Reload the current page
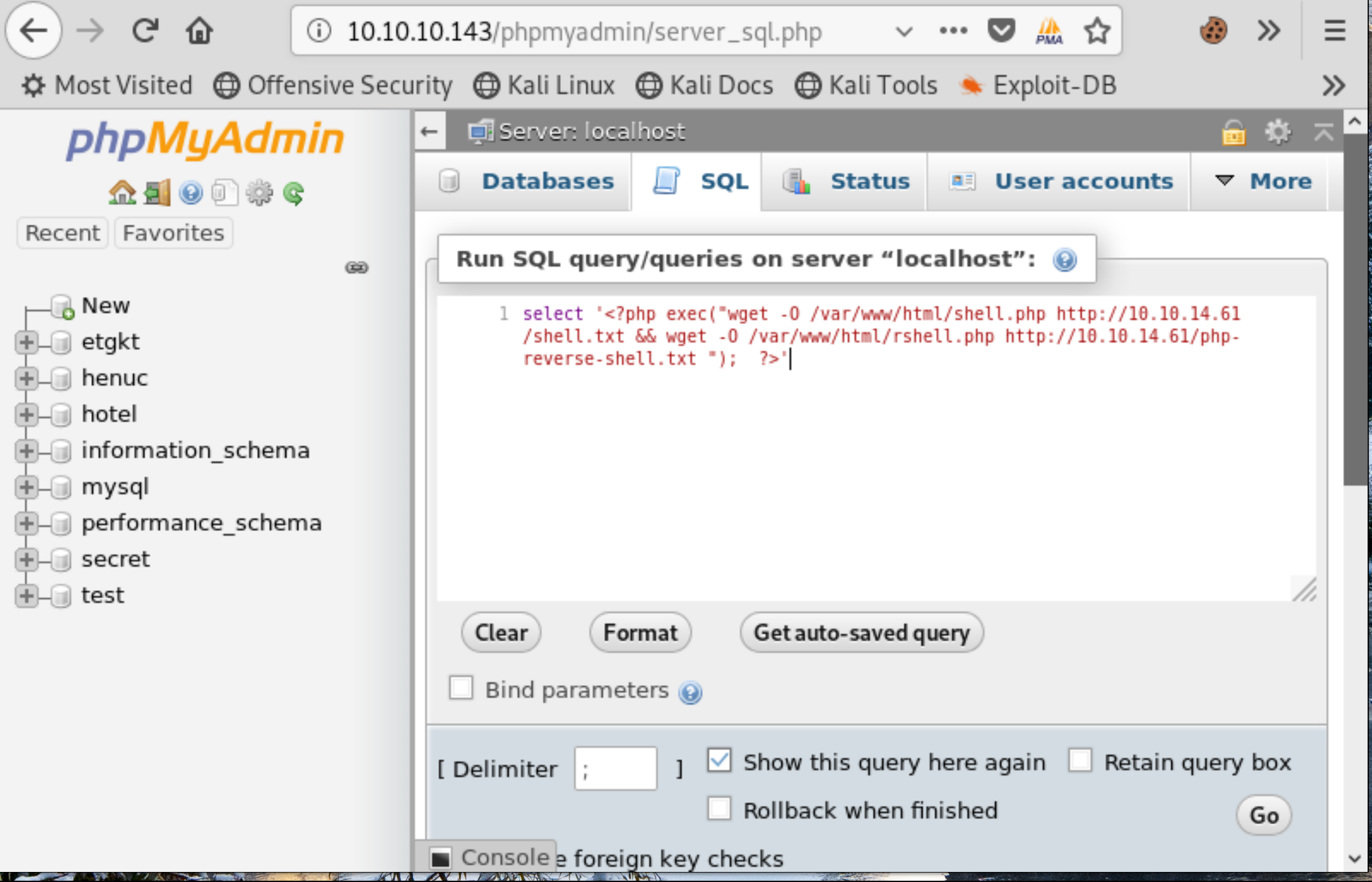The height and width of the screenshot is (882, 1372). click(x=145, y=30)
